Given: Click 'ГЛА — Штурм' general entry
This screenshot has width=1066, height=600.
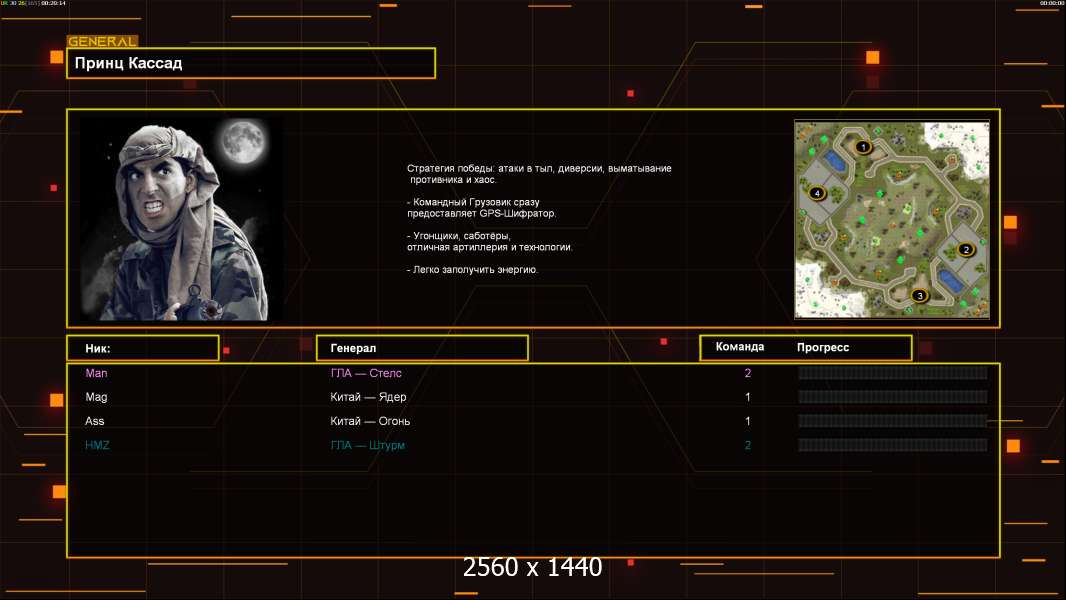Looking at the screenshot, I should 368,445.
